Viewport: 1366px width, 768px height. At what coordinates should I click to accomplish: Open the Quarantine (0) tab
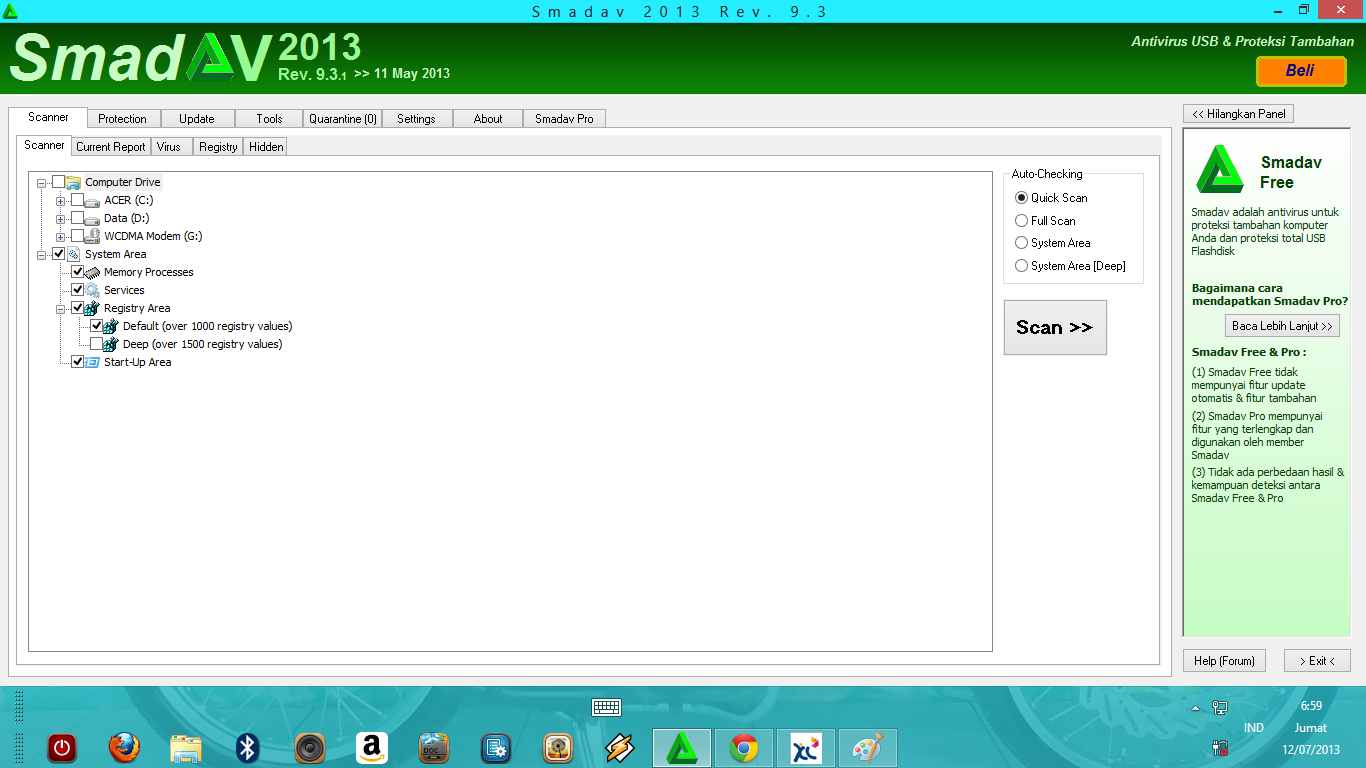point(343,118)
